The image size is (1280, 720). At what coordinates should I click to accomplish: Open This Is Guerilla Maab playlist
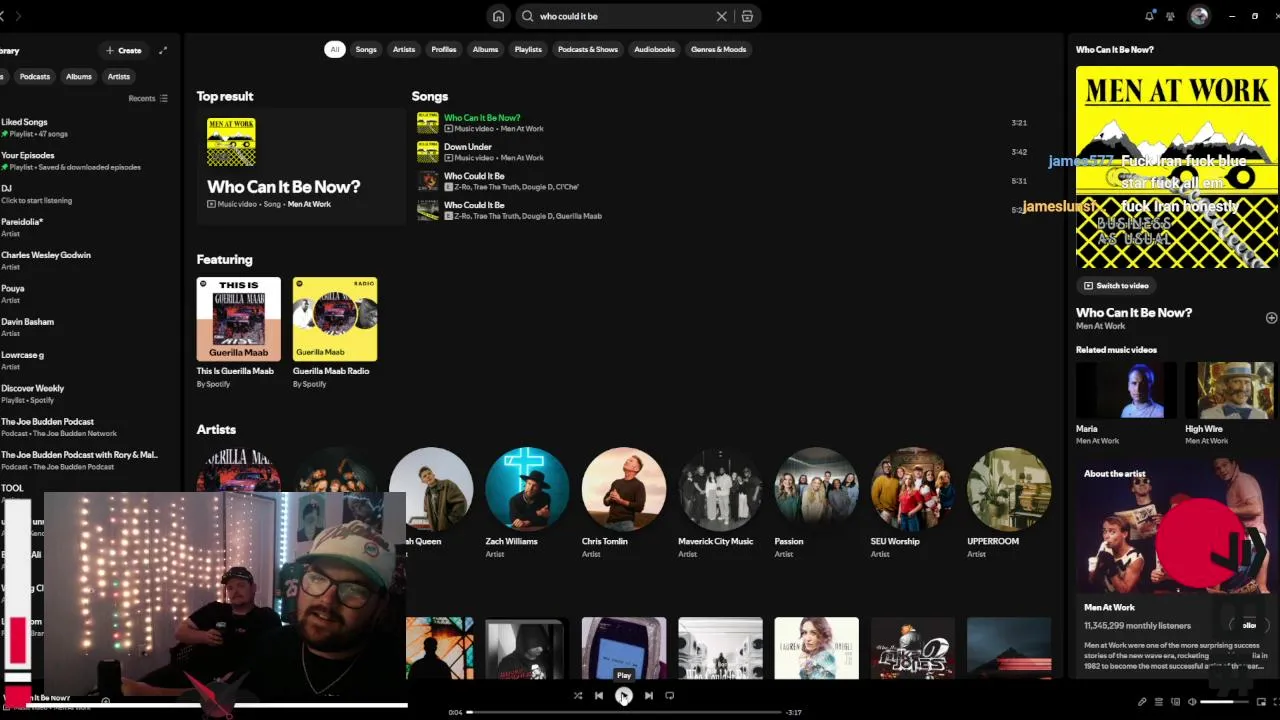click(239, 332)
